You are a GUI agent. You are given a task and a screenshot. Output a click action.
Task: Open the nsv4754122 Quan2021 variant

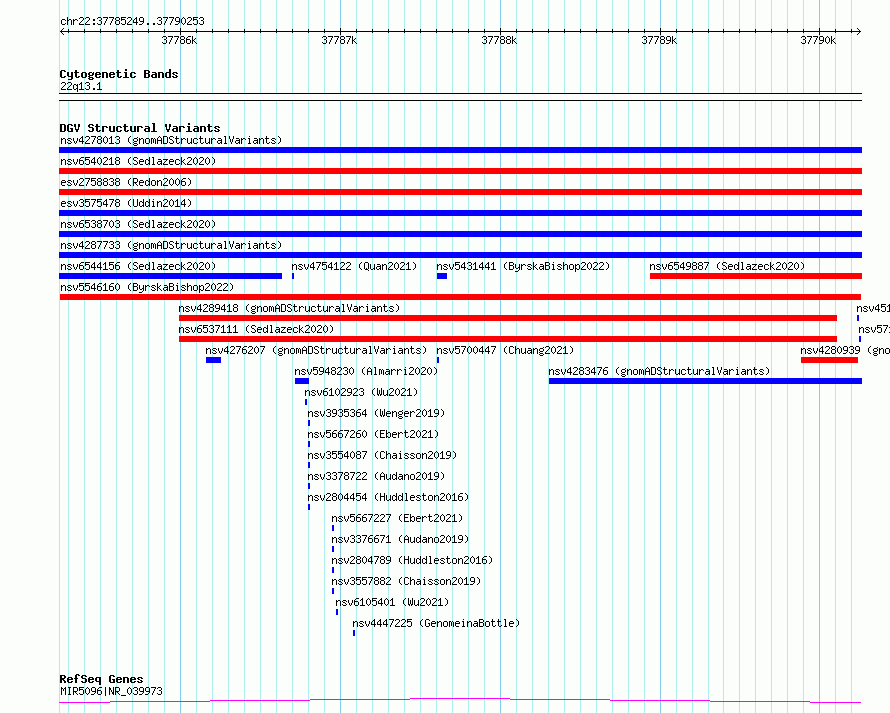pos(354,266)
